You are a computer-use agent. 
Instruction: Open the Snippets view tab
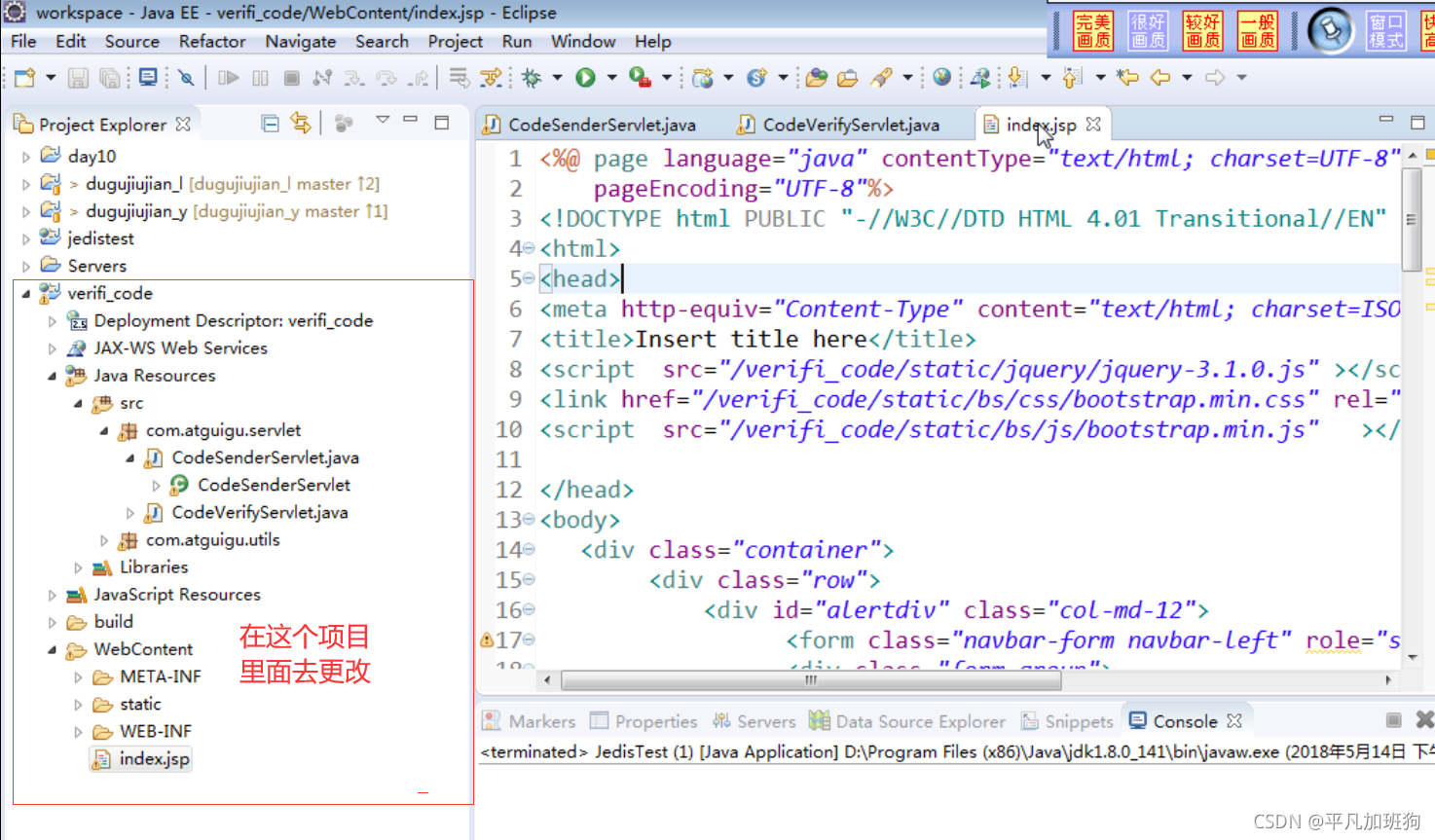click(x=1067, y=721)
